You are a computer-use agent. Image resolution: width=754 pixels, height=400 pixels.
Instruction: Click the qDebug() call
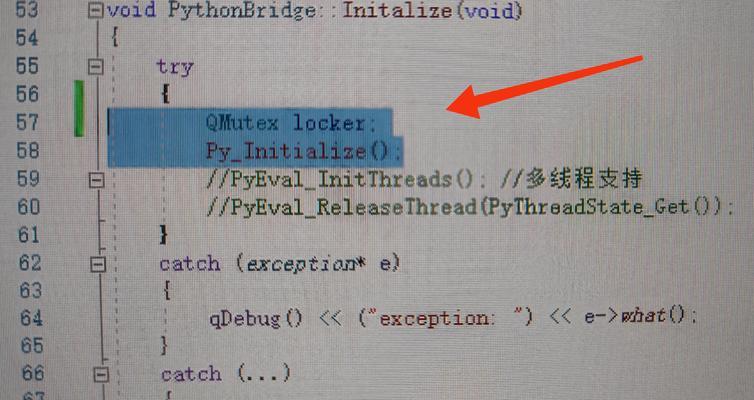pos(256,319)
